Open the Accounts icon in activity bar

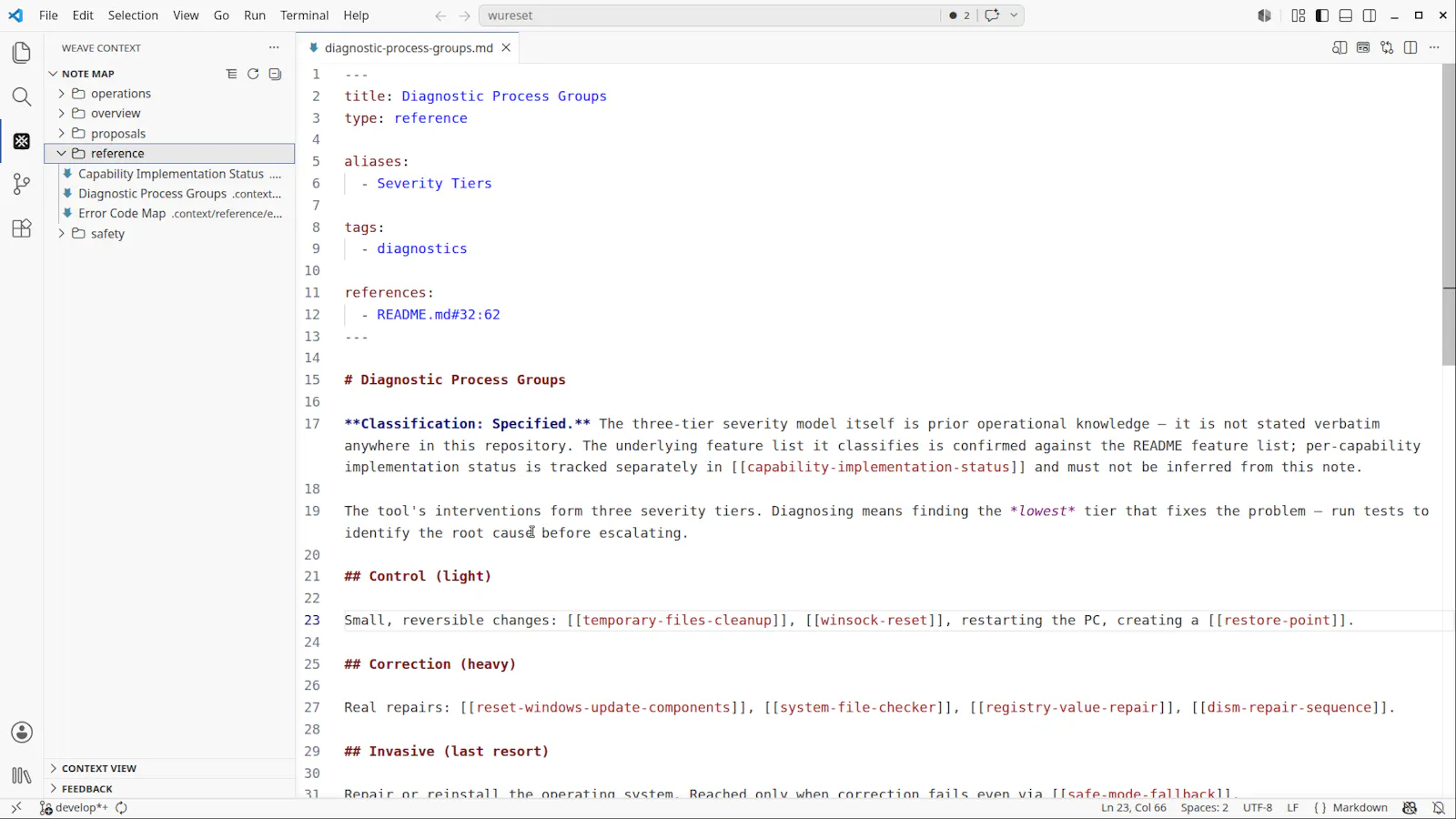point(22,733)
